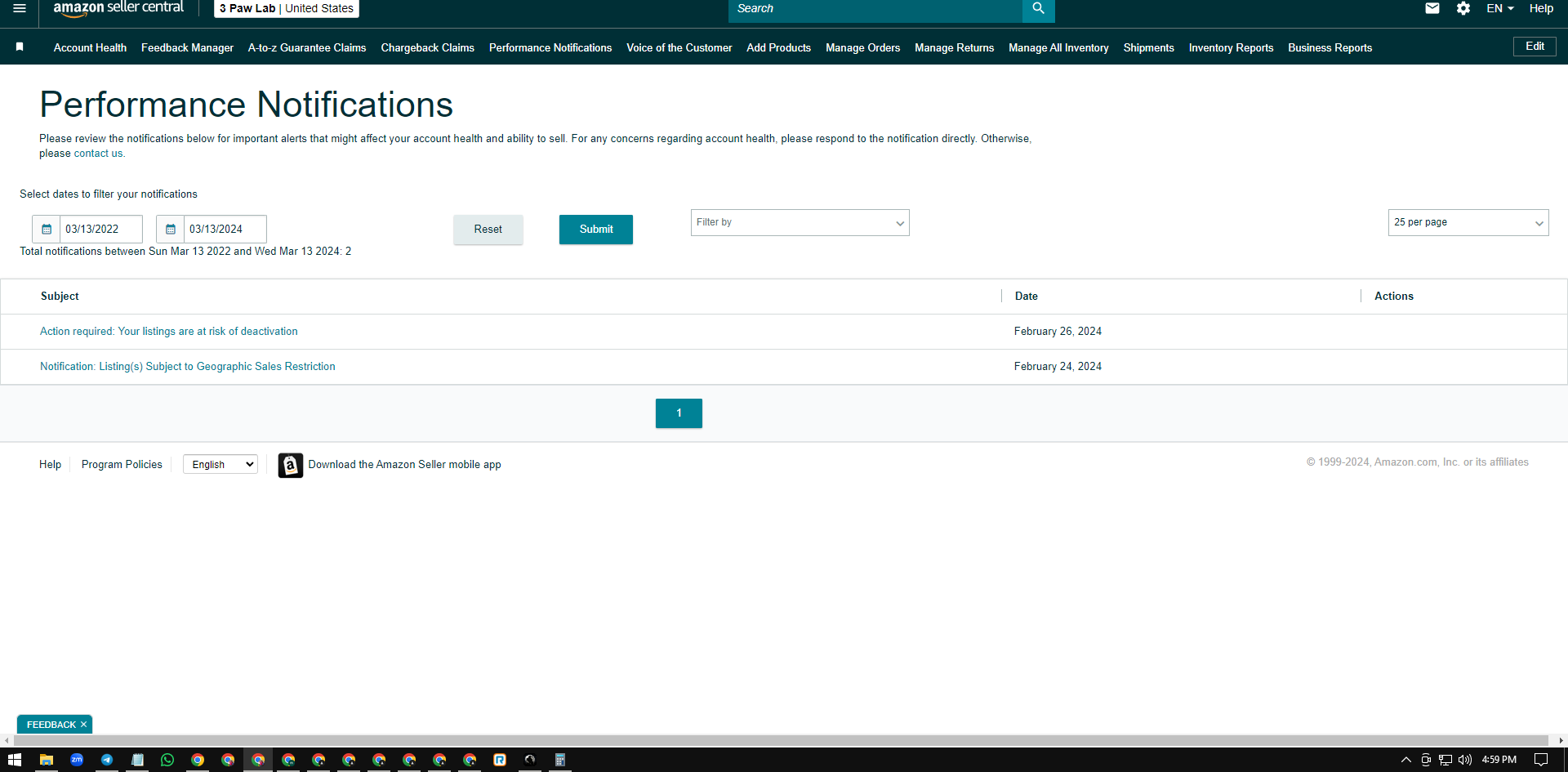
Task: Click the Edit button in nav bar
Action: tap(1535, 47)
